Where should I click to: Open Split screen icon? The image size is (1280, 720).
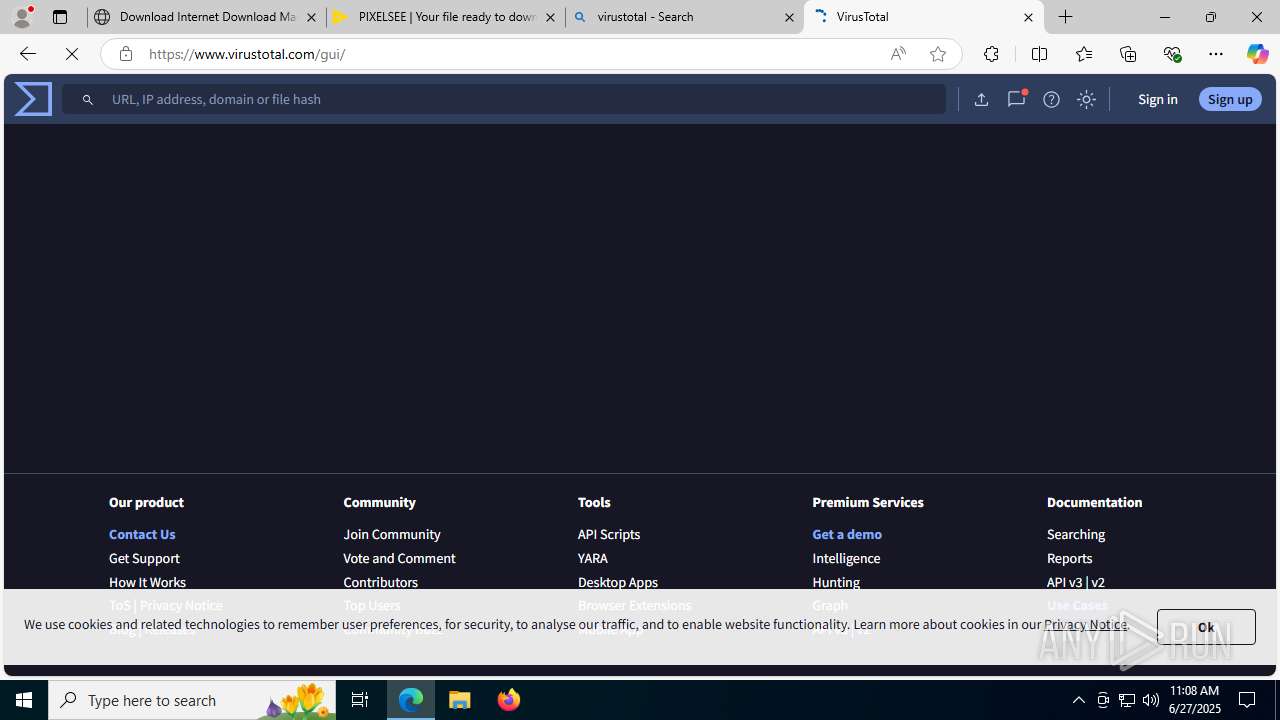1039,54
